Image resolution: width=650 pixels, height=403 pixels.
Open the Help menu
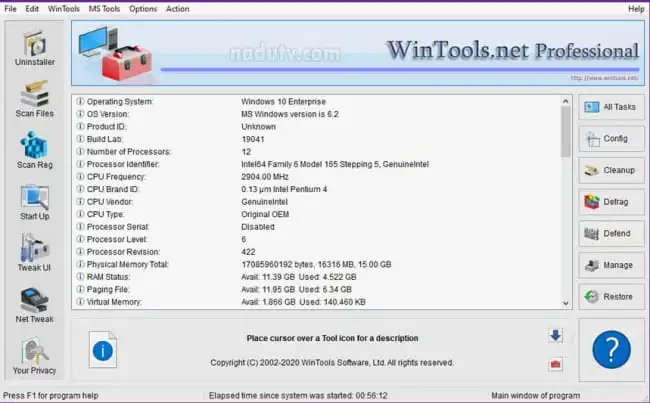636,9
